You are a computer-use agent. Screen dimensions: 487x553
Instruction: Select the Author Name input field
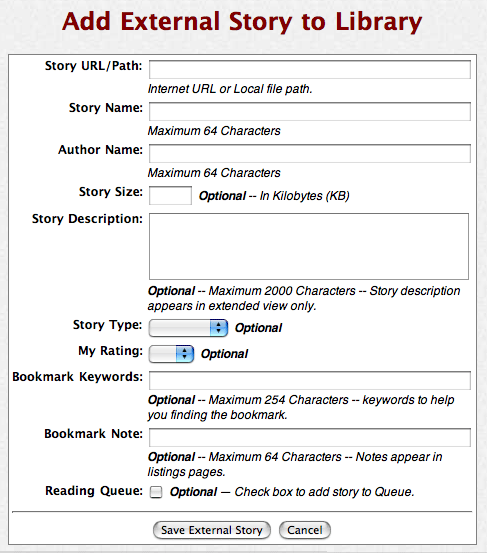(x=310, y=153)
